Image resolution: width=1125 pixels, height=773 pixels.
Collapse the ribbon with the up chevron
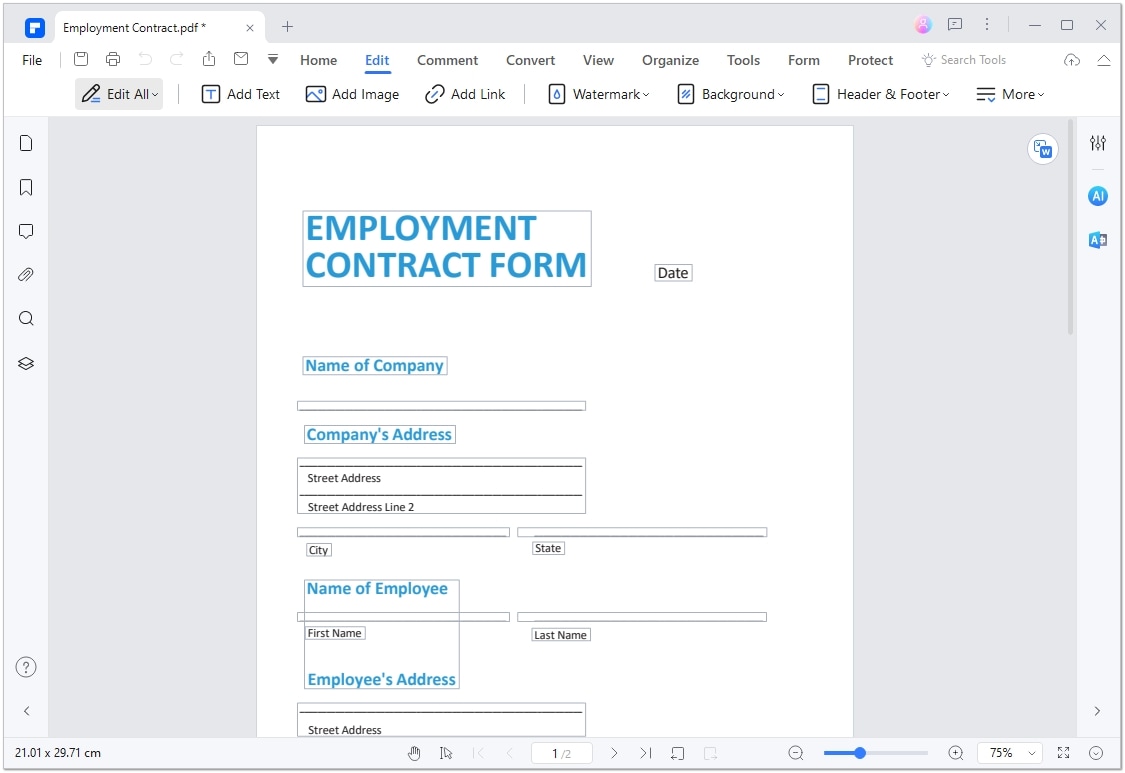tap(1104, 60)
